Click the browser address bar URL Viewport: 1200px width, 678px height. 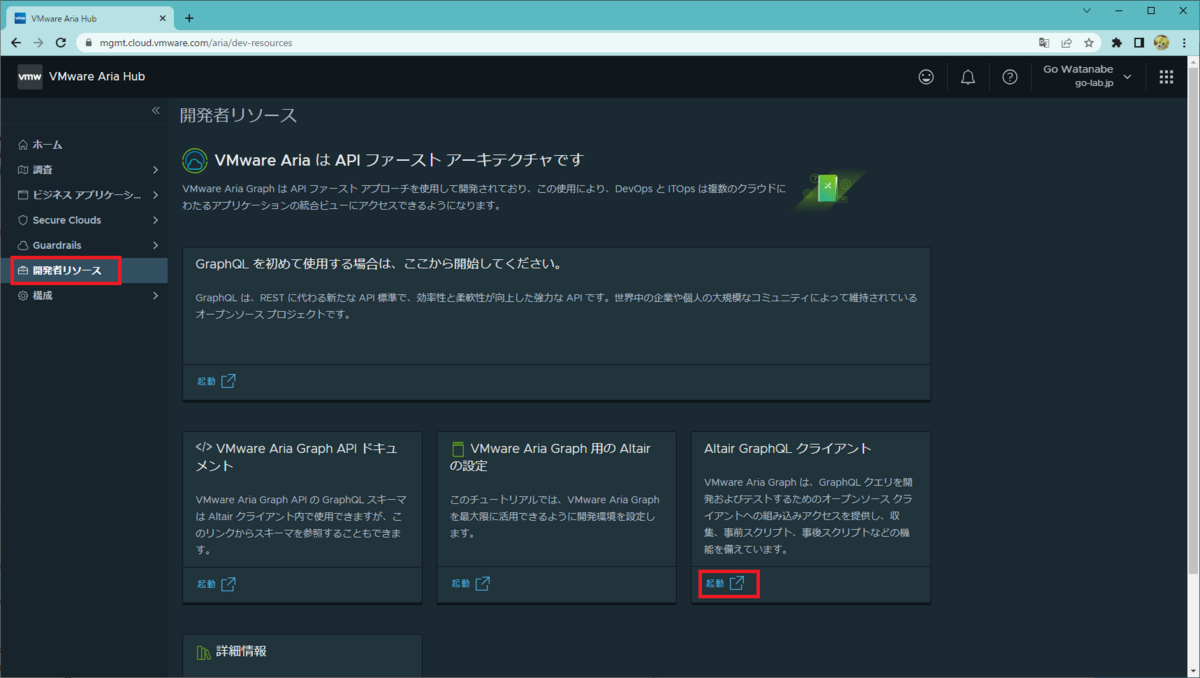tap(197, 43)
